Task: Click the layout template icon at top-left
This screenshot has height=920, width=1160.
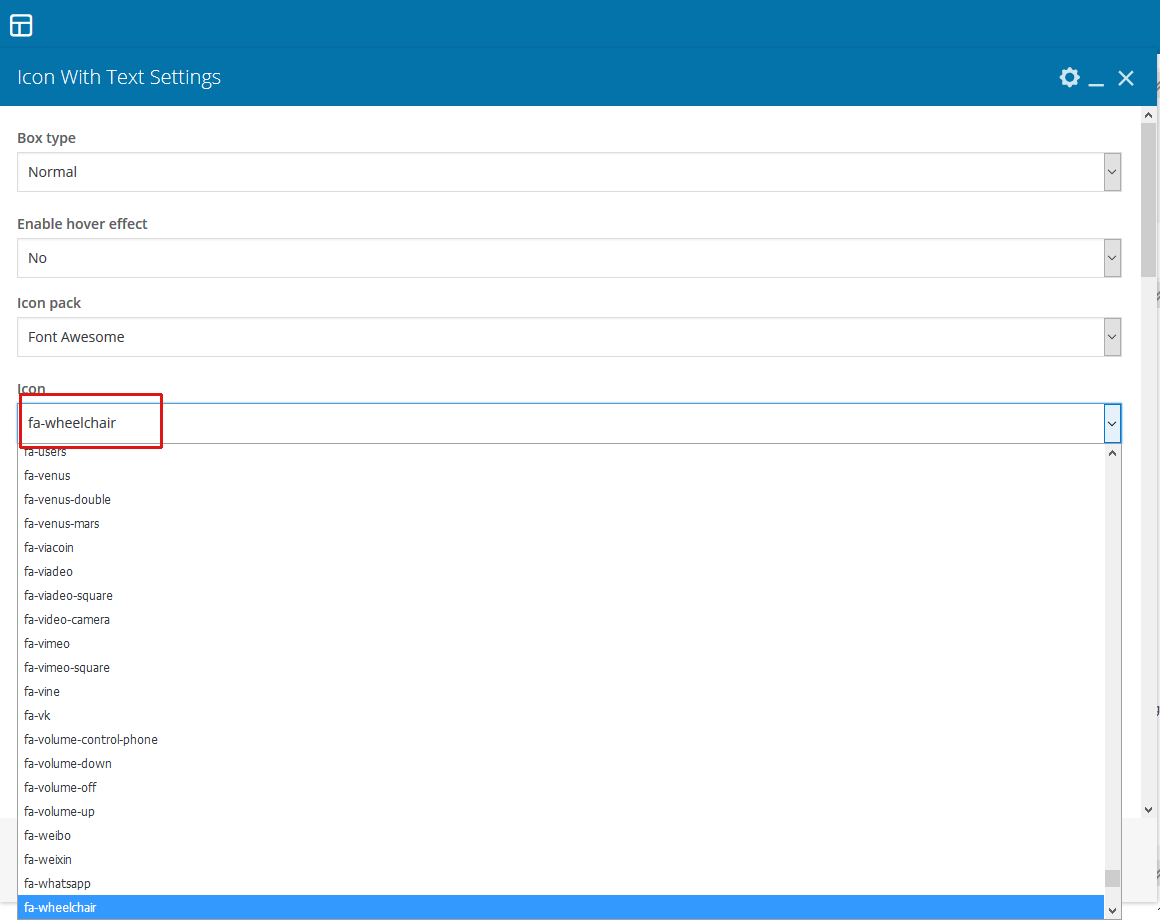Action: pos(21,25)
